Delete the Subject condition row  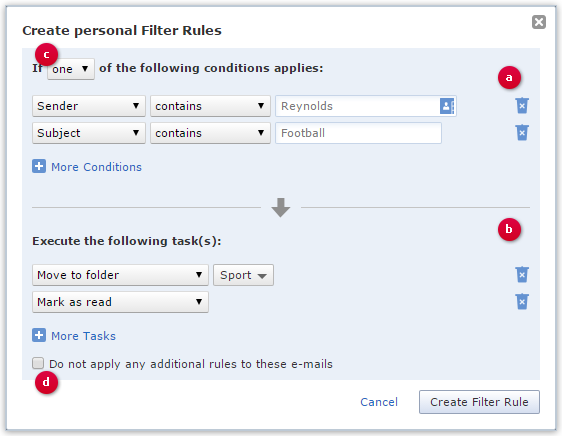522,133
